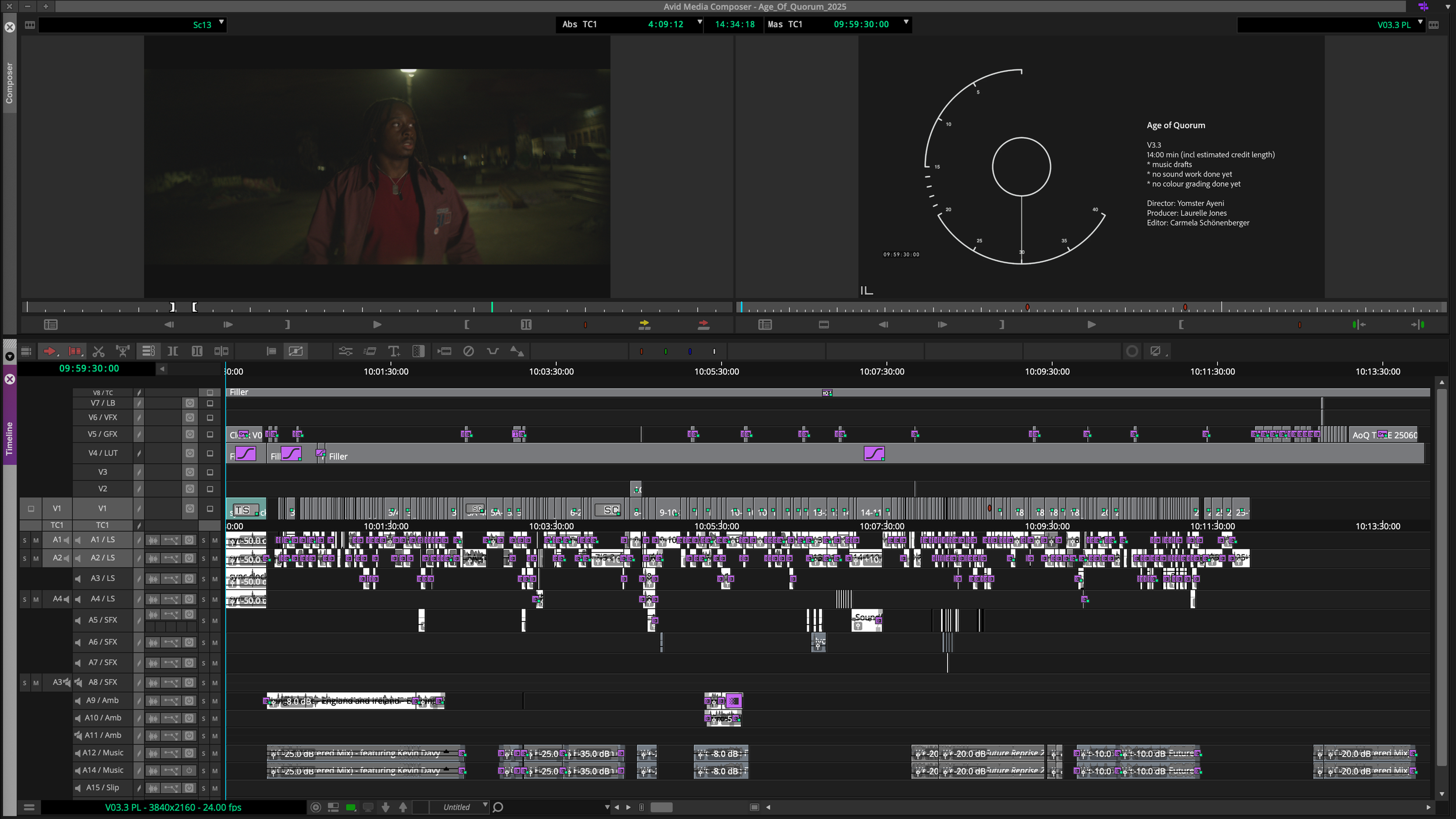
Task: Select the V4 / LUT track button
Action: [103, 453]
